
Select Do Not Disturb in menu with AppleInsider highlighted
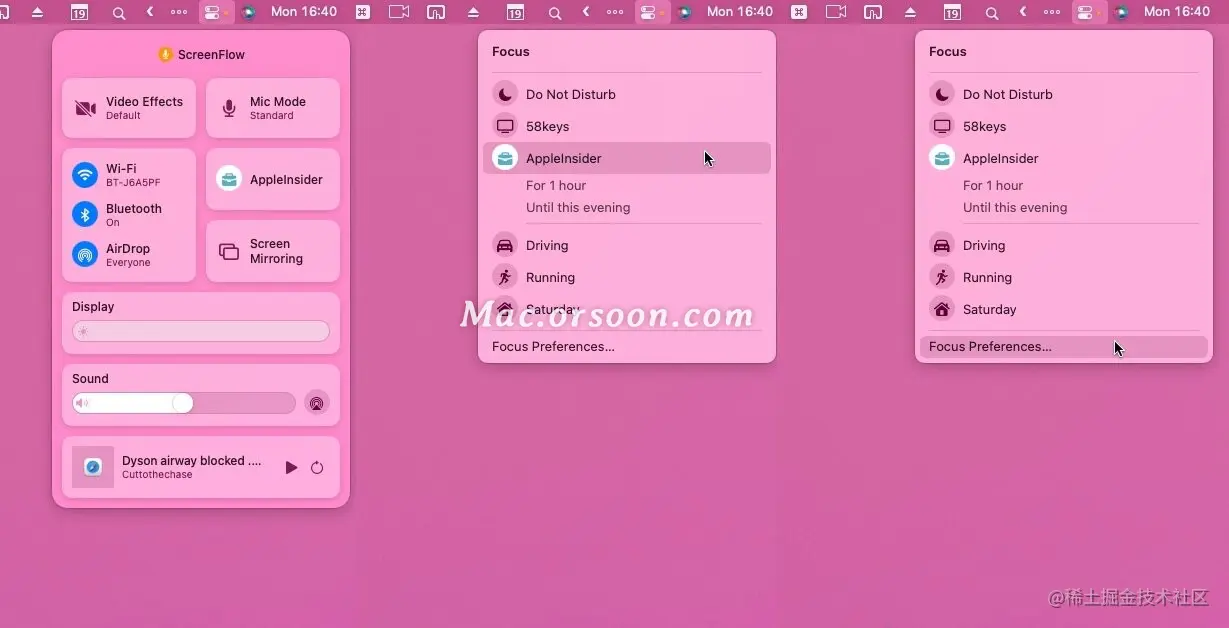(627, 94)
